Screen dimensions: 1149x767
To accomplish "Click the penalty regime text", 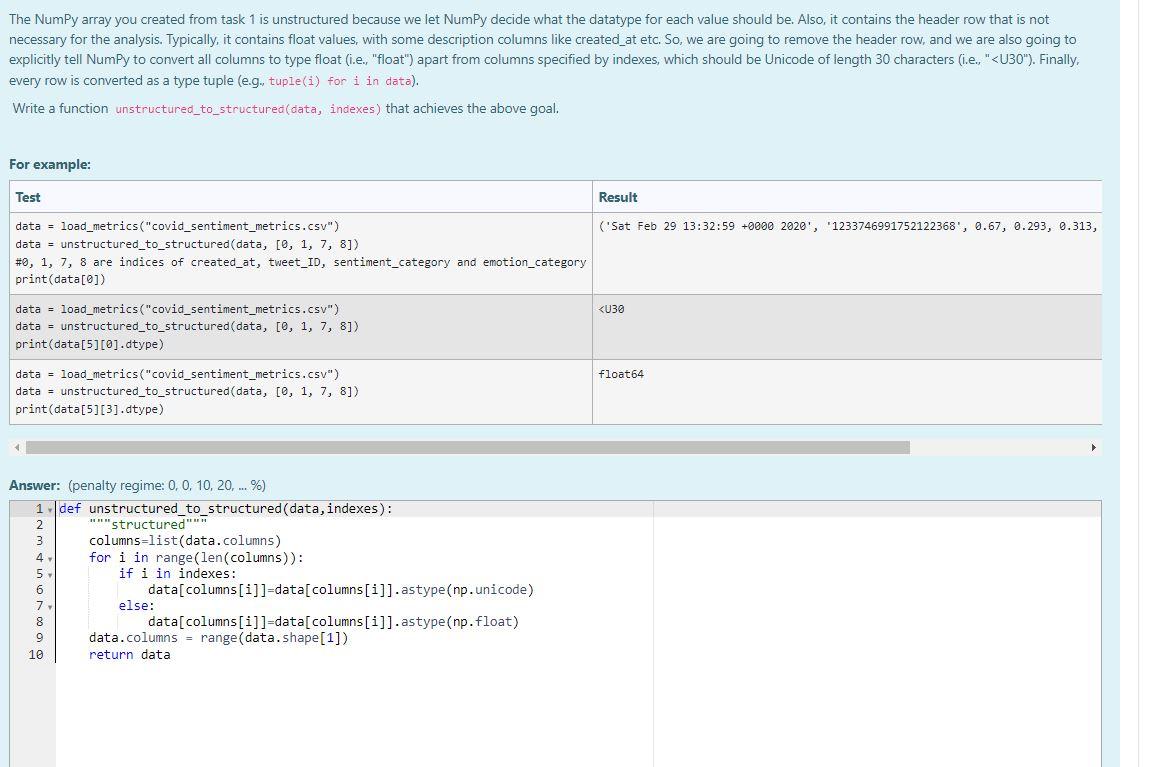I will (167, 485).
